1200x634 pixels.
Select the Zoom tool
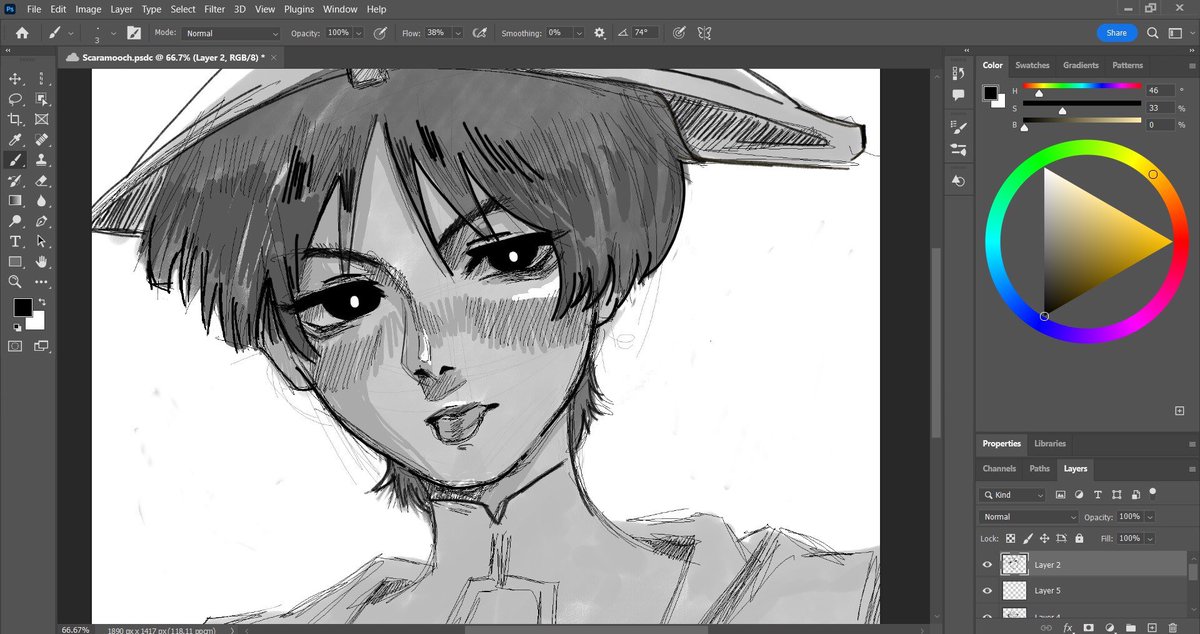[16, 283]
